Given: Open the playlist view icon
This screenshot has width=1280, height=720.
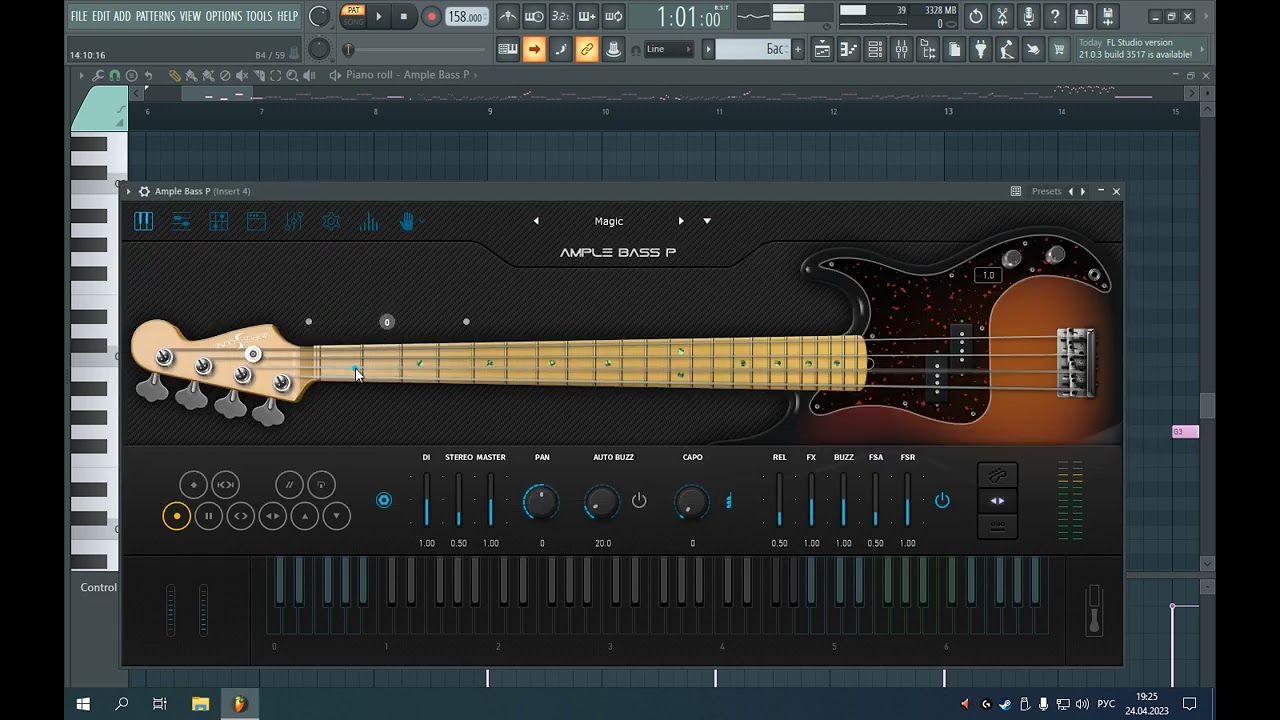Looking at the screenshot, I should point(822,49).
